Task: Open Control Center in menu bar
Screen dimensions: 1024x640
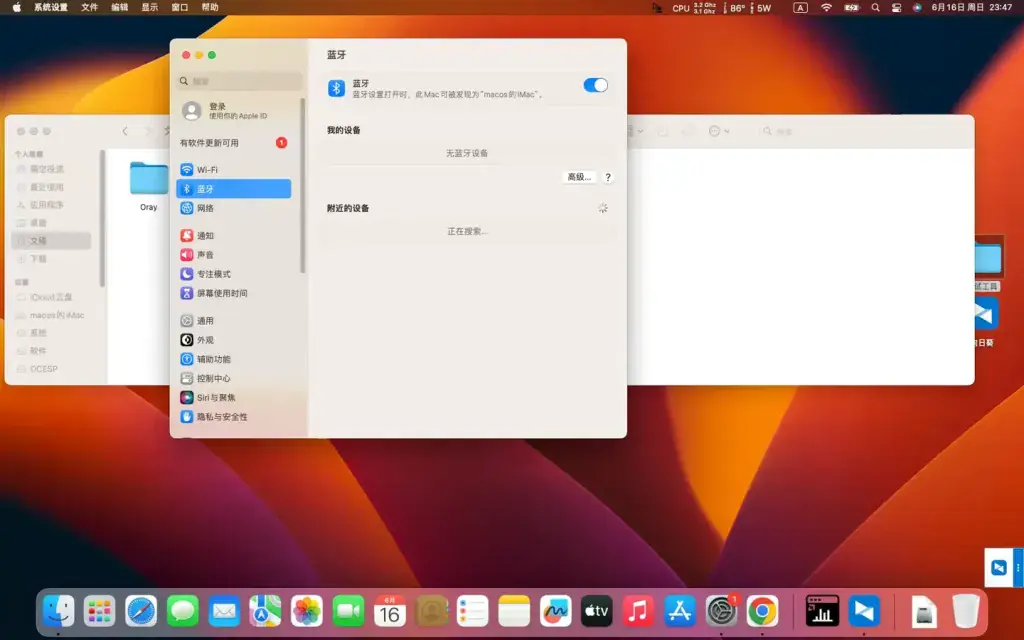Action: (897, 7)
